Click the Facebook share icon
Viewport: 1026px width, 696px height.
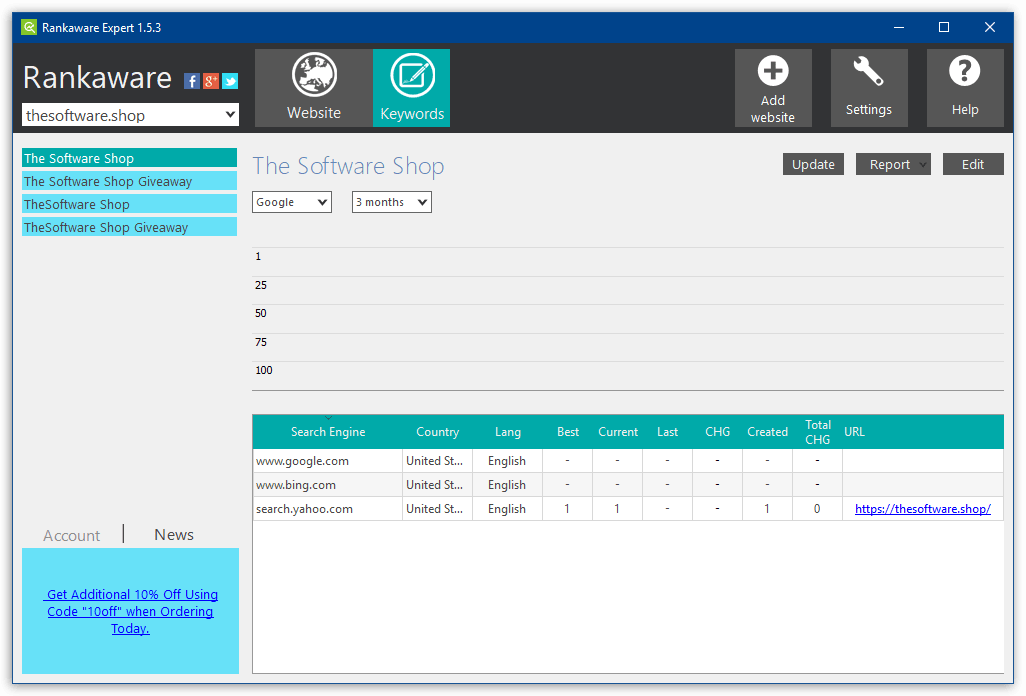[191, 81]
